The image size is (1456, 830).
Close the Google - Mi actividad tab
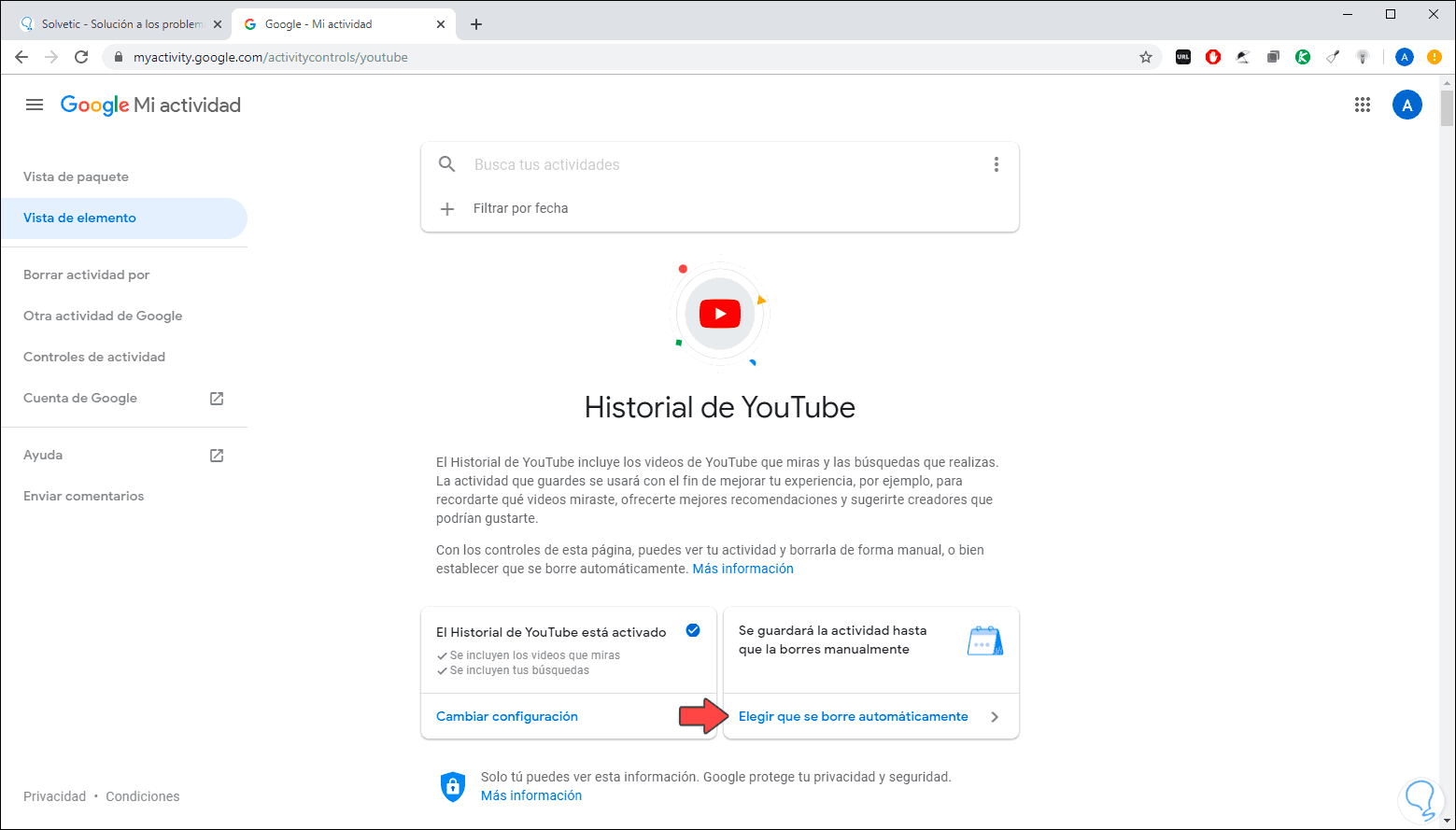441,24
